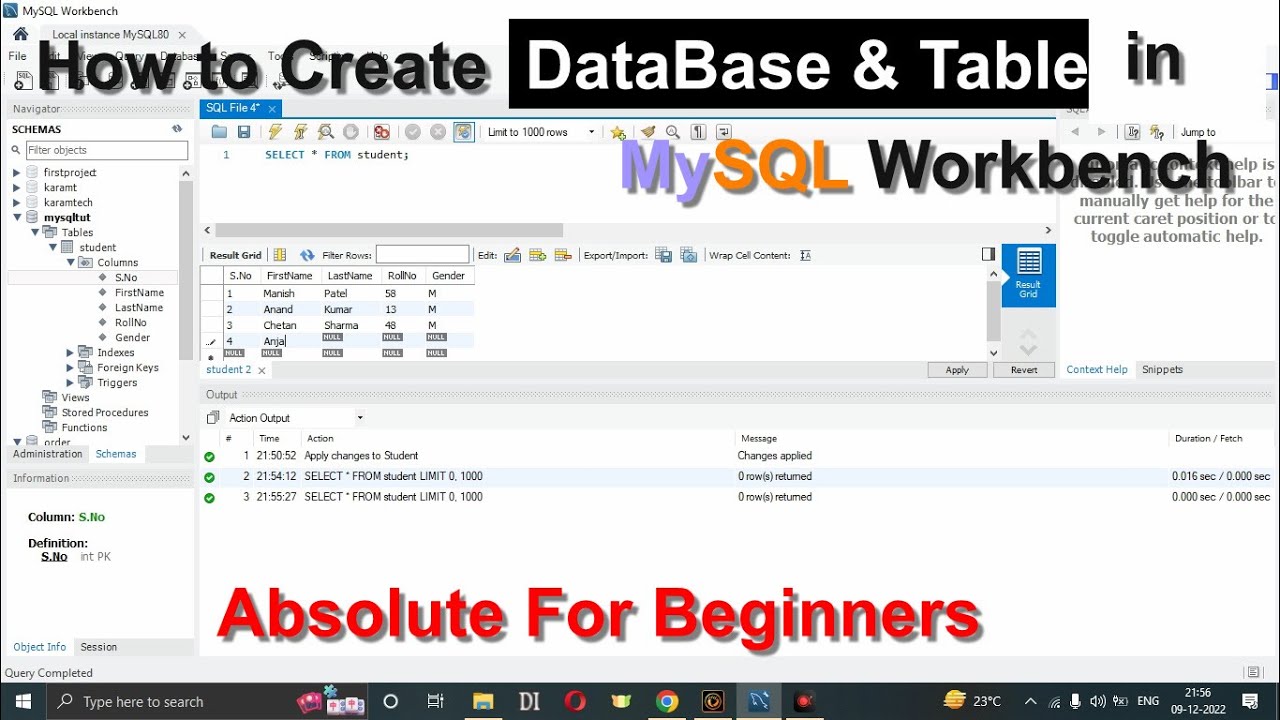Export recordset to external file
This screenshot has height=720, width=1280.
(664, 255)
